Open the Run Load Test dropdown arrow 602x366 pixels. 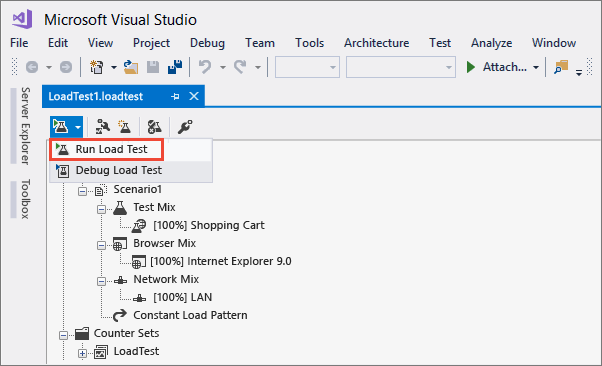pyautogui.click(x=78, y=127)
